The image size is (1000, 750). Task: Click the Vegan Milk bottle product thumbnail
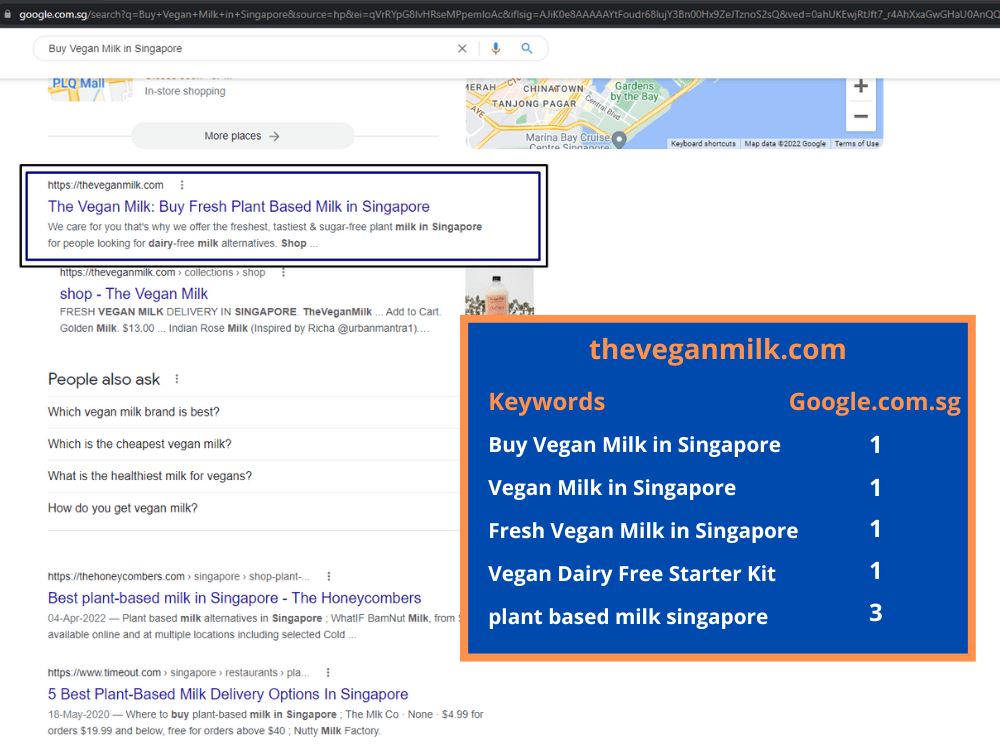tap(499, 292)
